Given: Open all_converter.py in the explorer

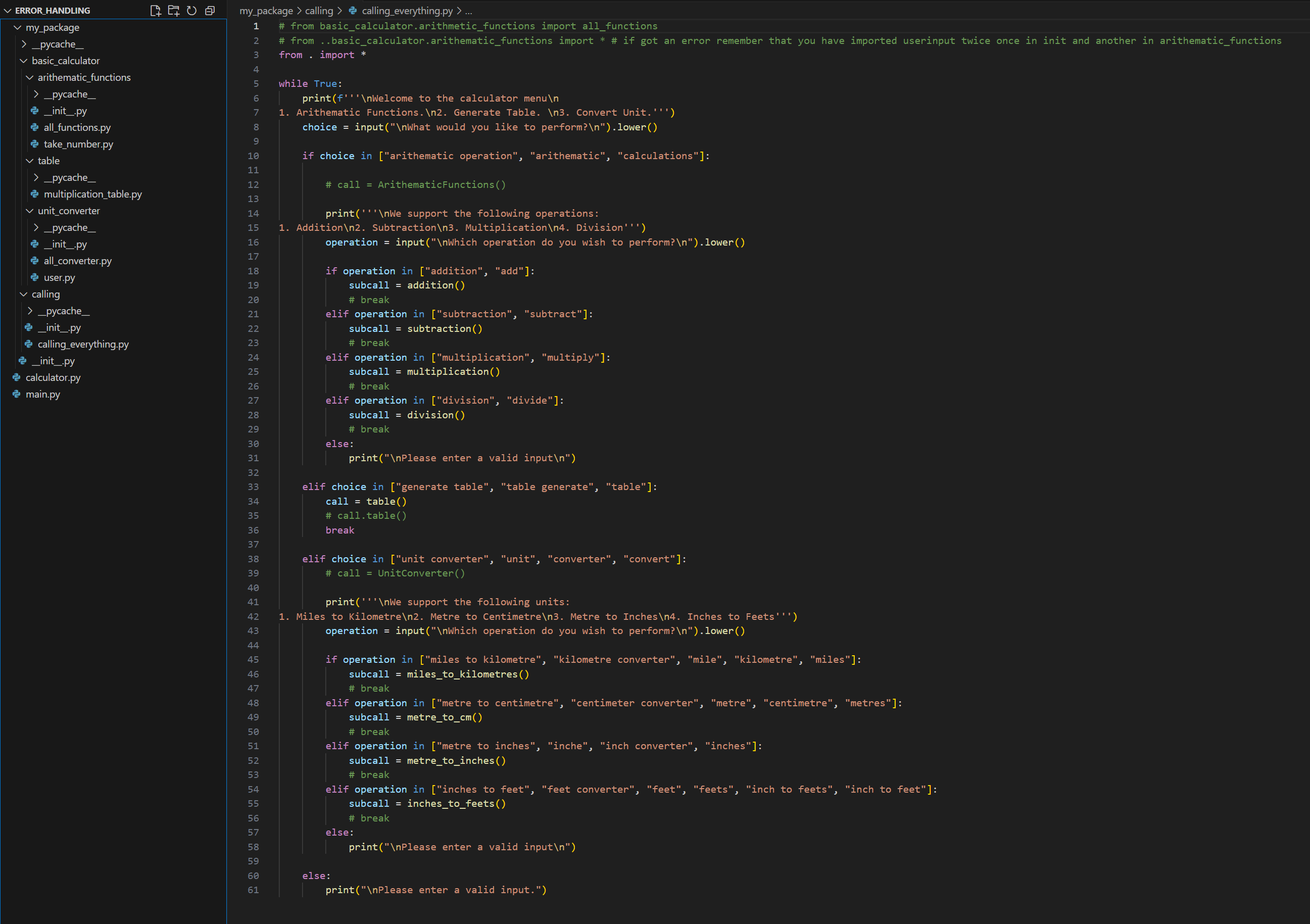Looking at the screenshot, I should (78, 261).
